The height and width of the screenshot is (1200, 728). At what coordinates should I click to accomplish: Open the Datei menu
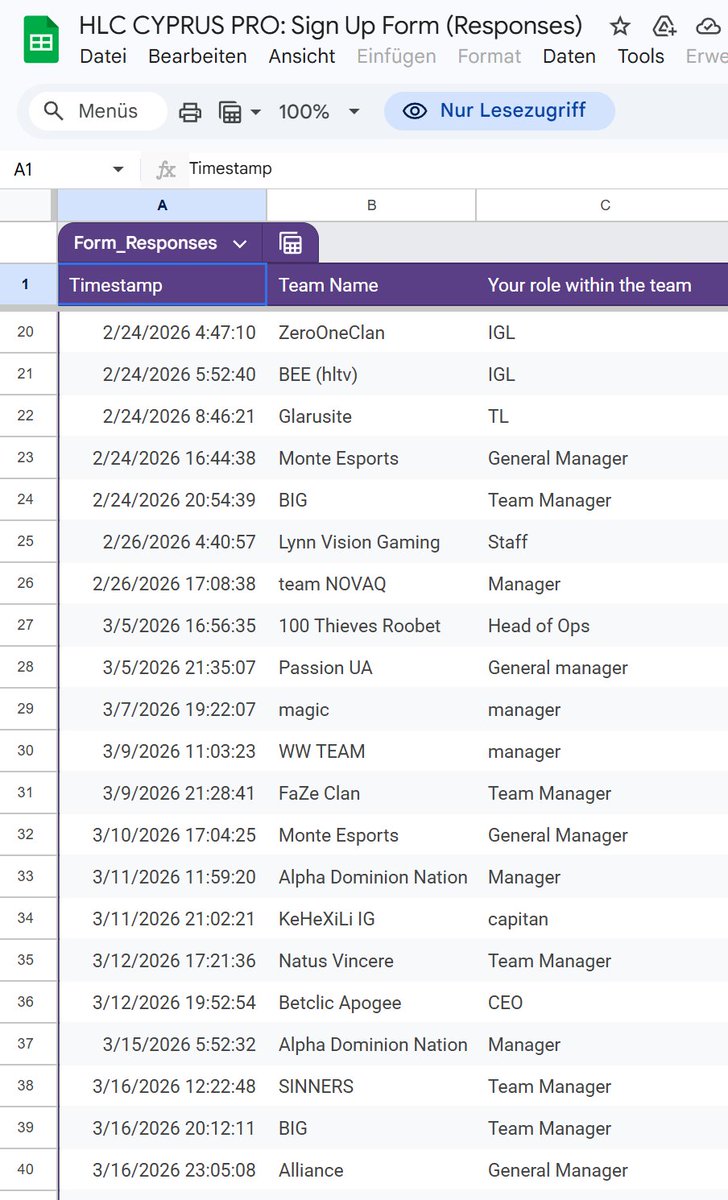click(103, 56)
